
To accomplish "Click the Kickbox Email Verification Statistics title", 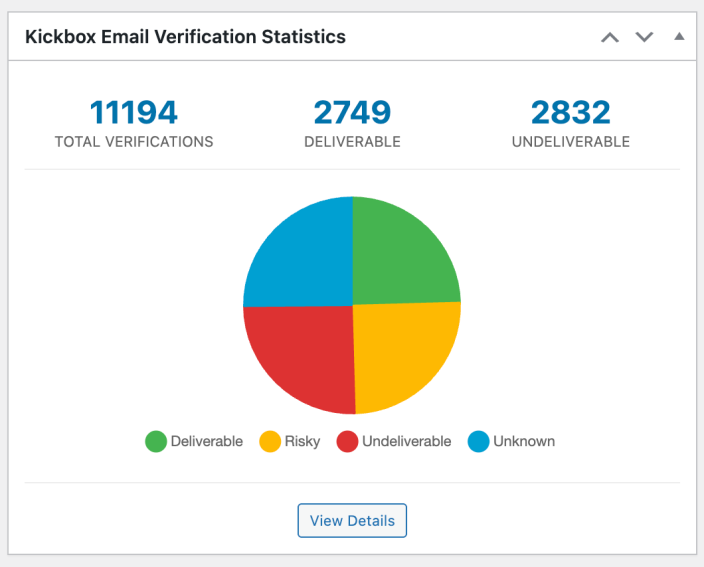I will point(185,37).
